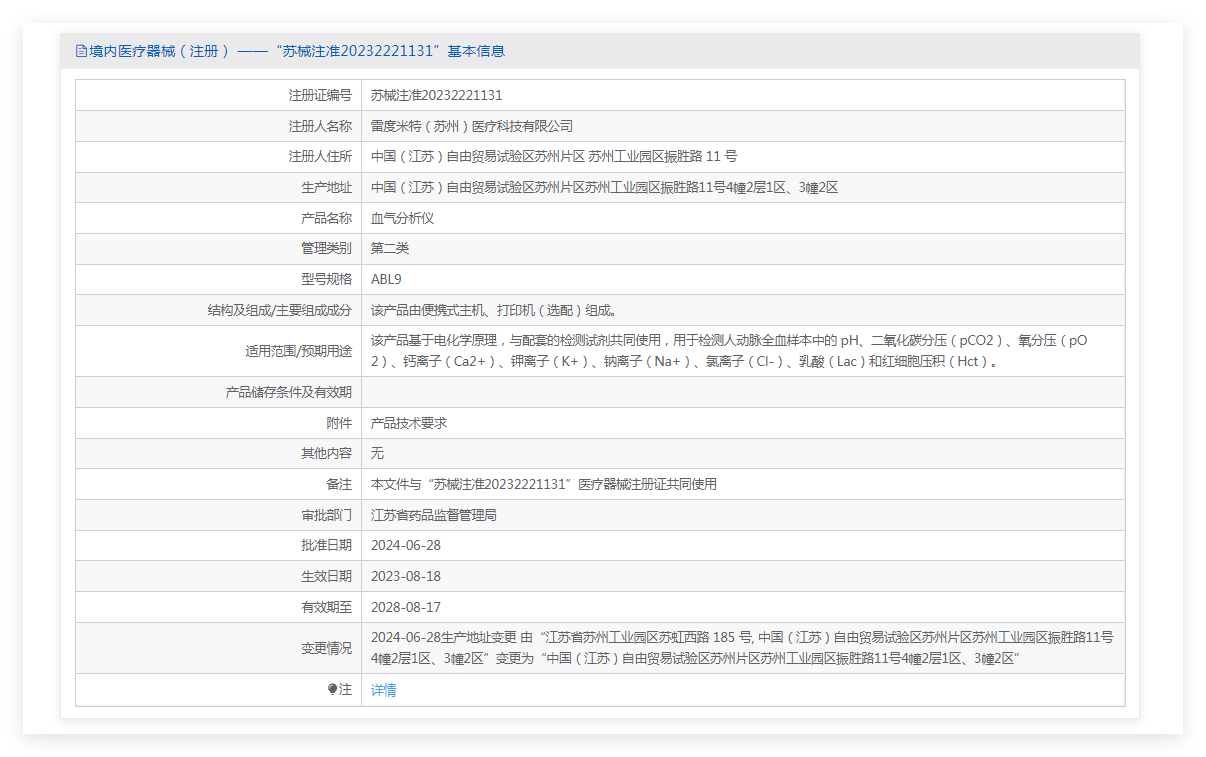
Task: Click the 批准日期 label
Action: 327,546
